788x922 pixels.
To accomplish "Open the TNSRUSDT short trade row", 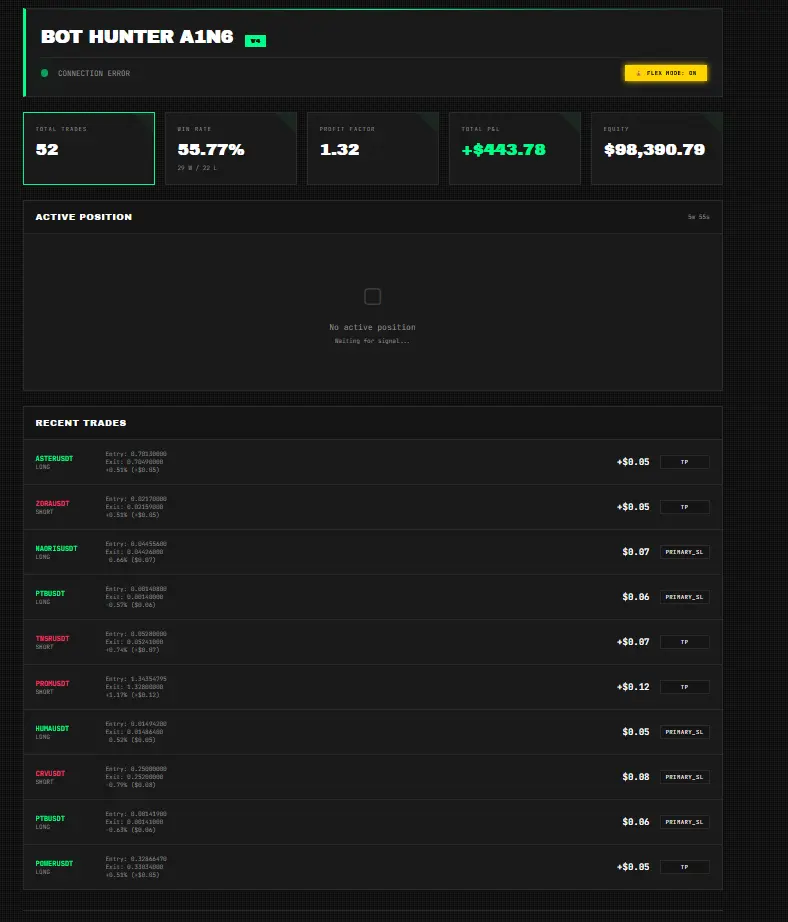I will coord(373,642).
